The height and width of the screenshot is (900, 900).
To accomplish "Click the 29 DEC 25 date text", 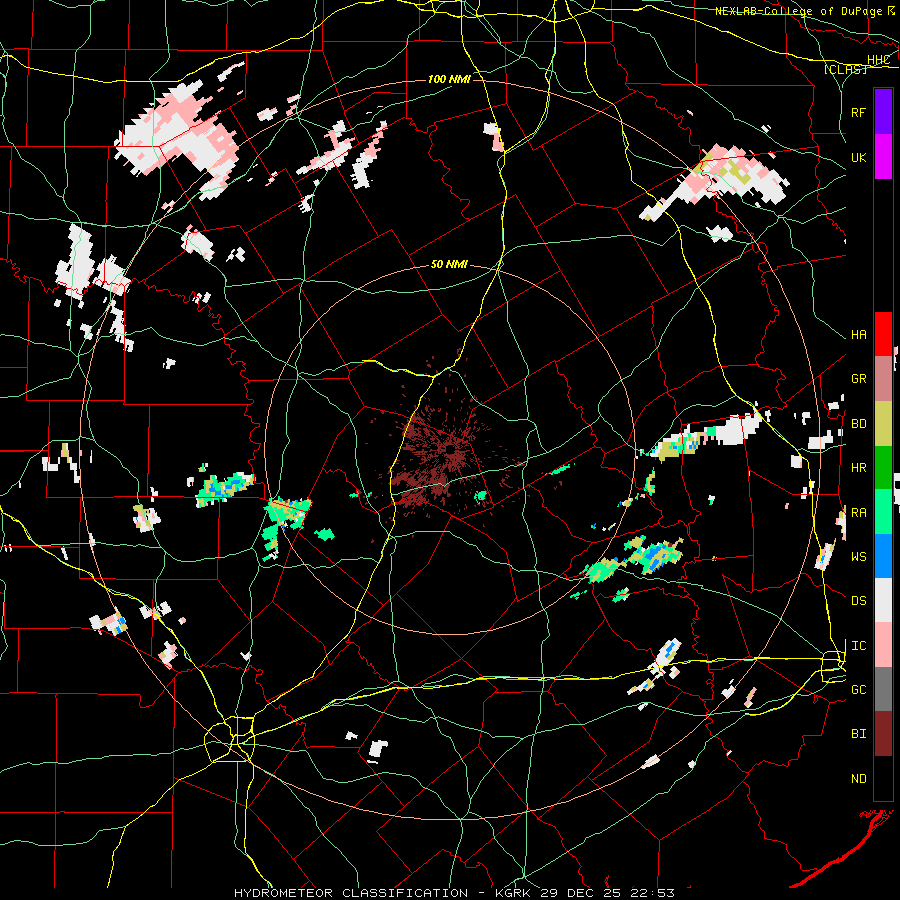I will [x=581, y=893].
